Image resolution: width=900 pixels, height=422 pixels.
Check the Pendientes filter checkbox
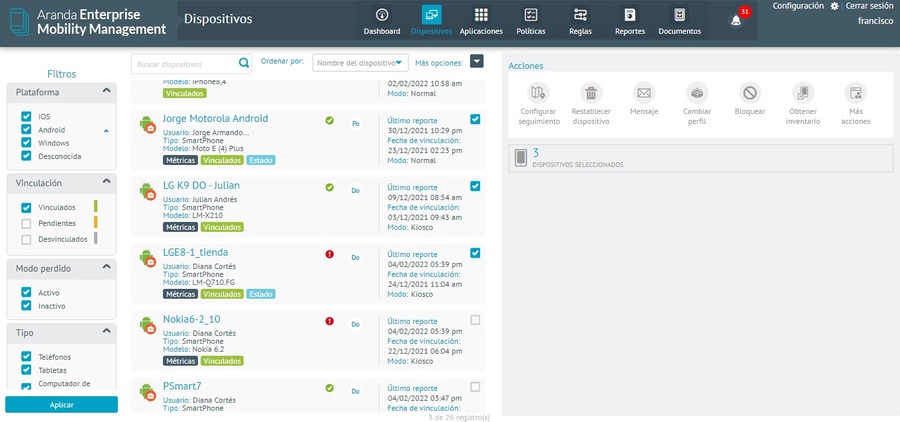click(x=26, y=224)
